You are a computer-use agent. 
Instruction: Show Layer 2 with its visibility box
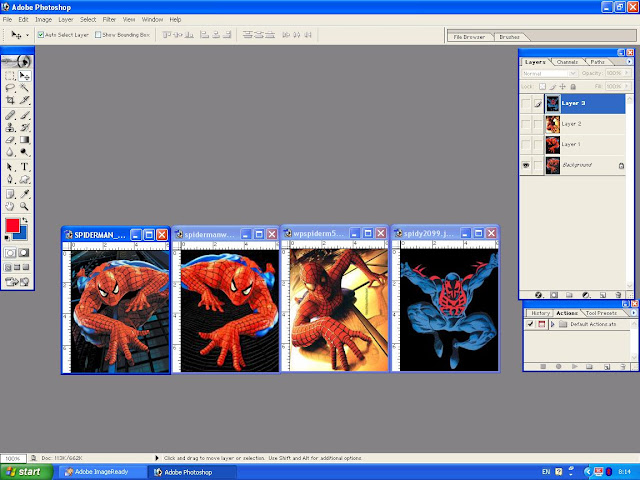(x=526, y=124)
